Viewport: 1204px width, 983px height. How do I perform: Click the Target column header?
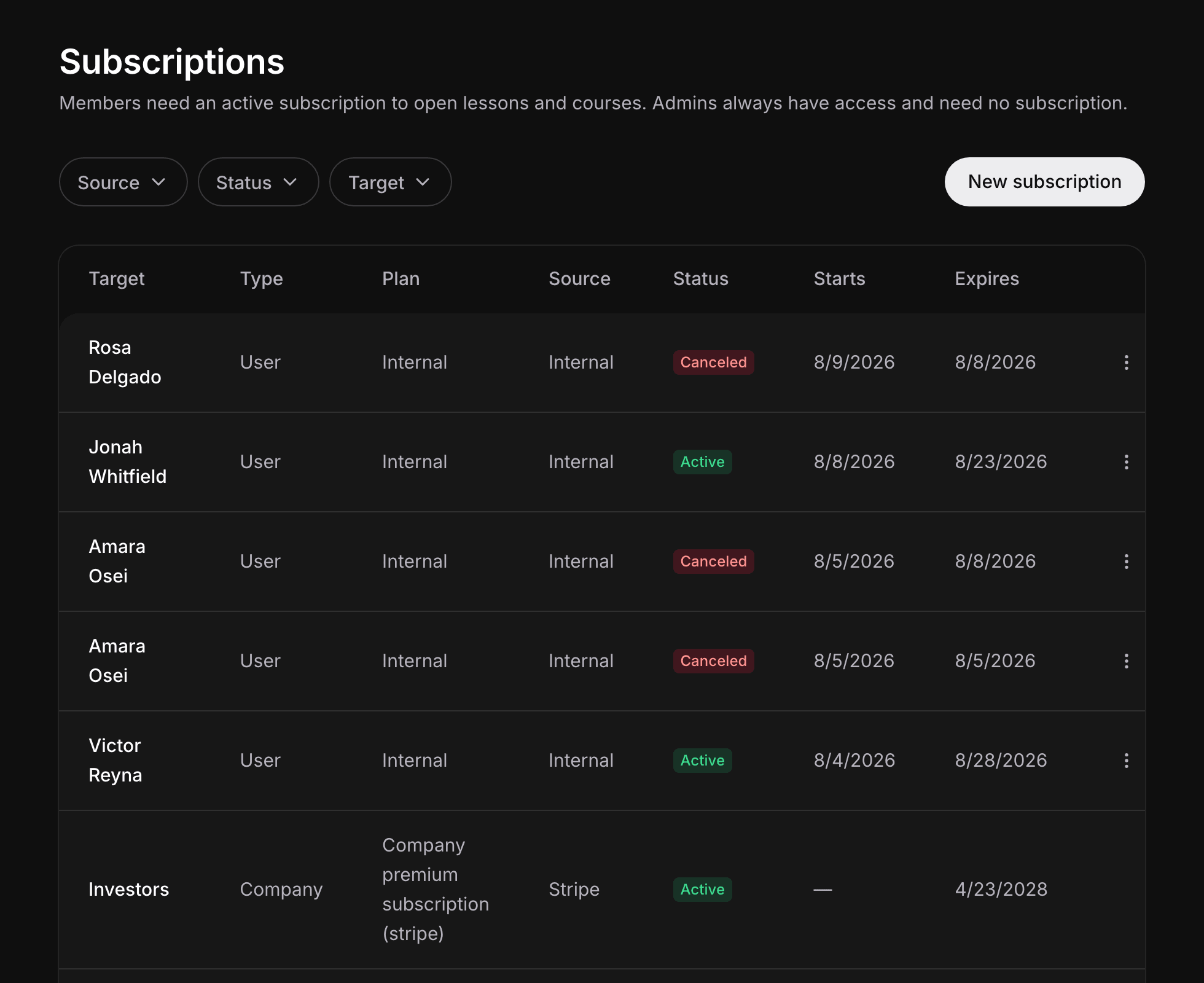point(117,279)
